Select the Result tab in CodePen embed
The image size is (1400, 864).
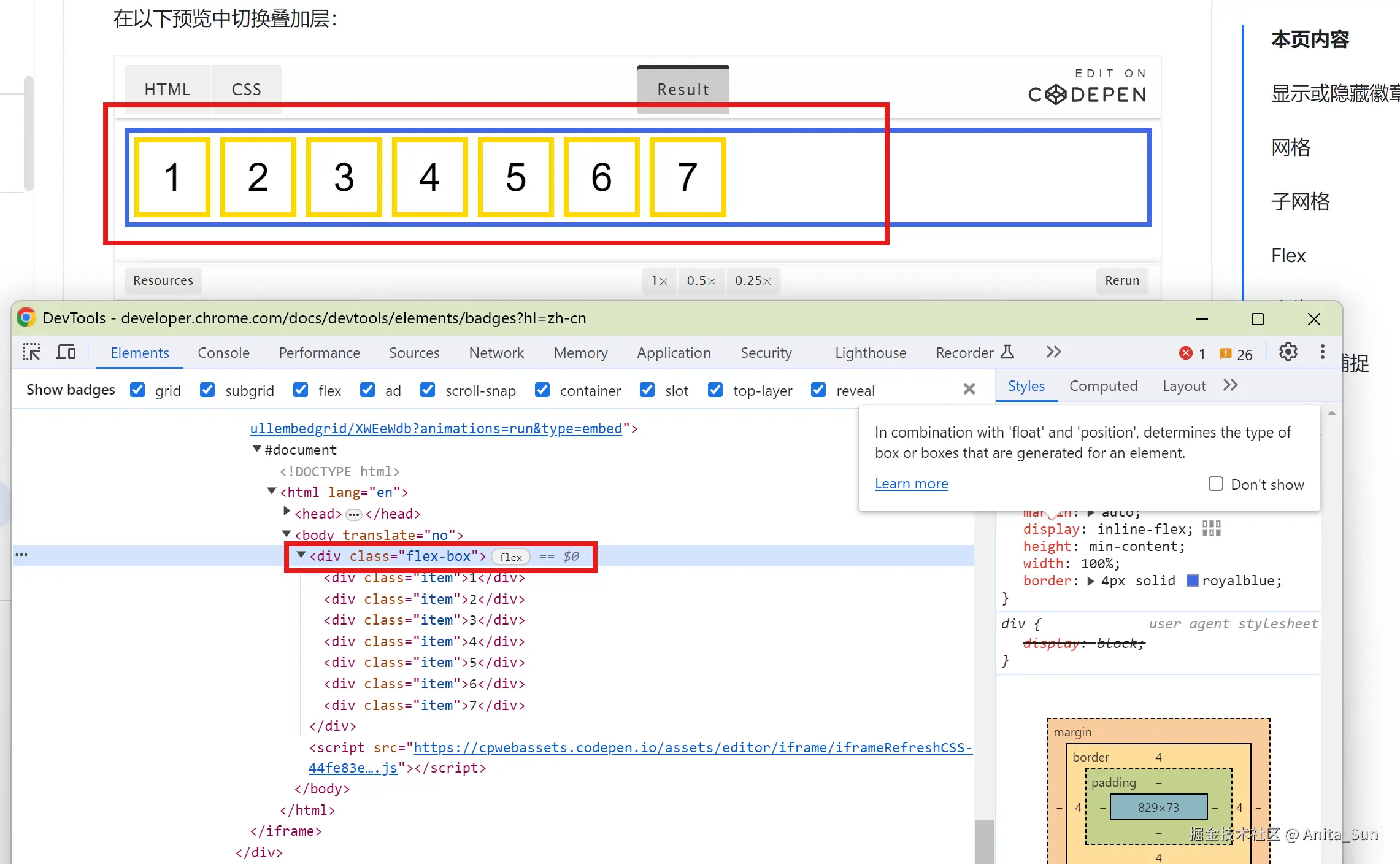683,90
